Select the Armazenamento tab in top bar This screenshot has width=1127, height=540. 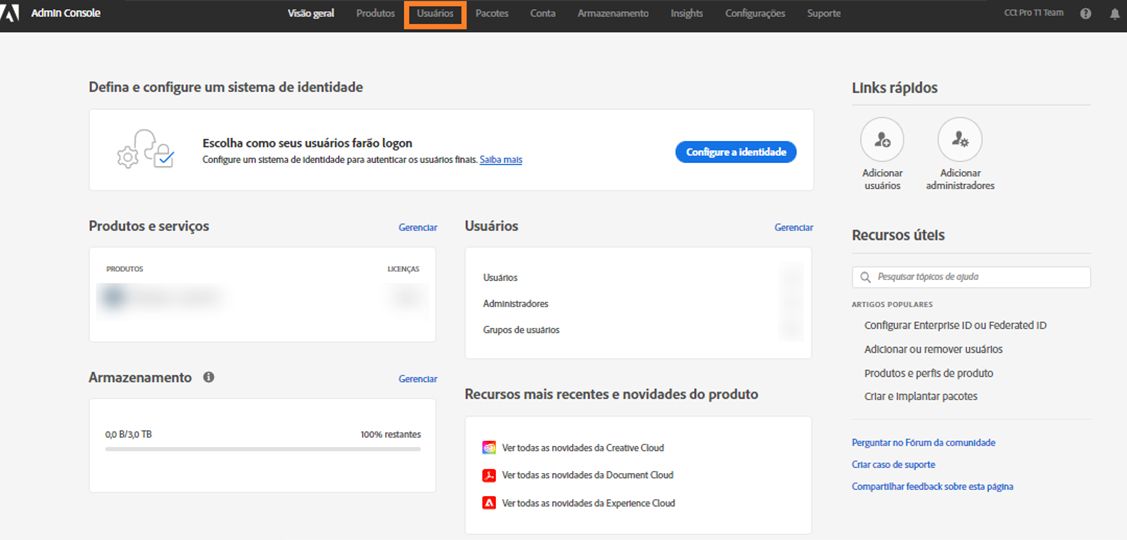click(612, 14)
